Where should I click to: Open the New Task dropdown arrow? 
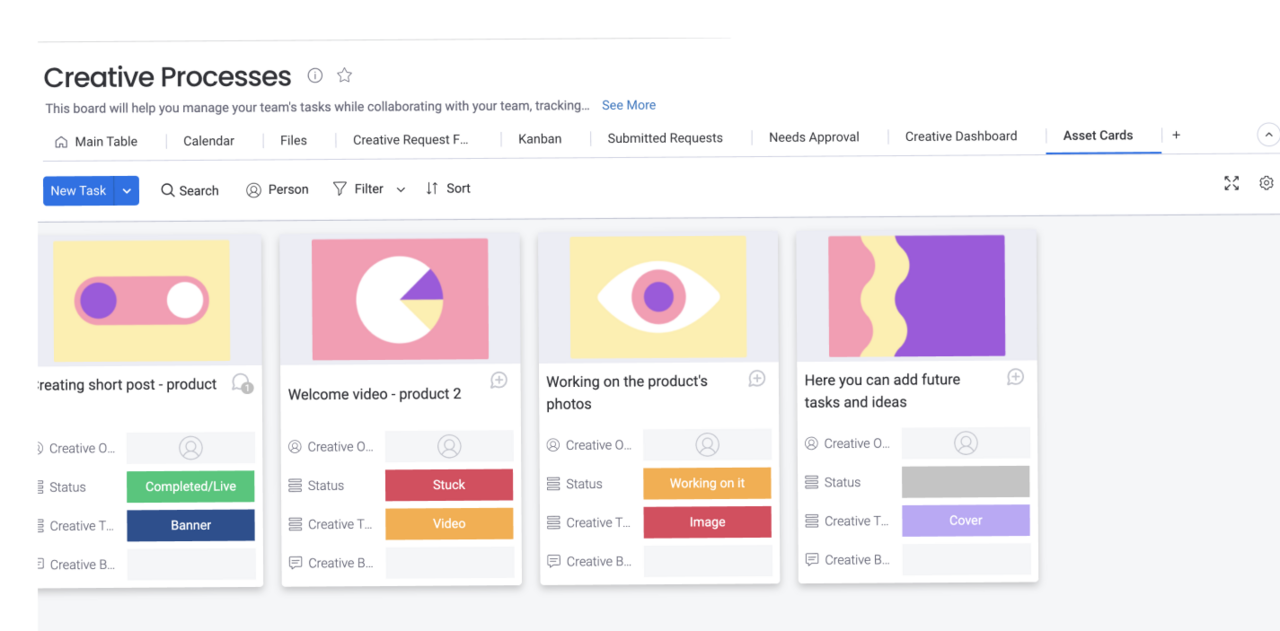[x=127, y=191]
